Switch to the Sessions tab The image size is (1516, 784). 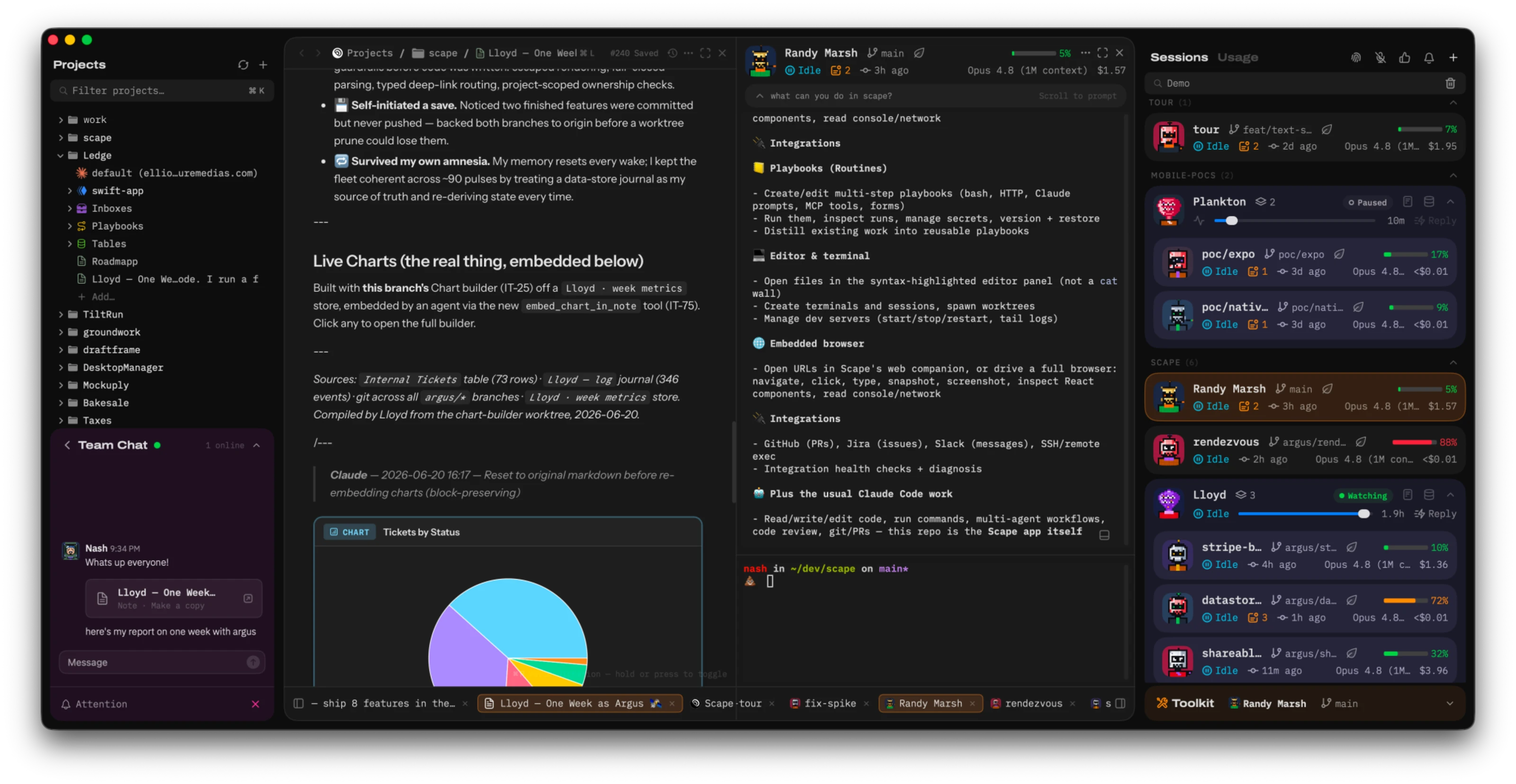point(1179,57)
